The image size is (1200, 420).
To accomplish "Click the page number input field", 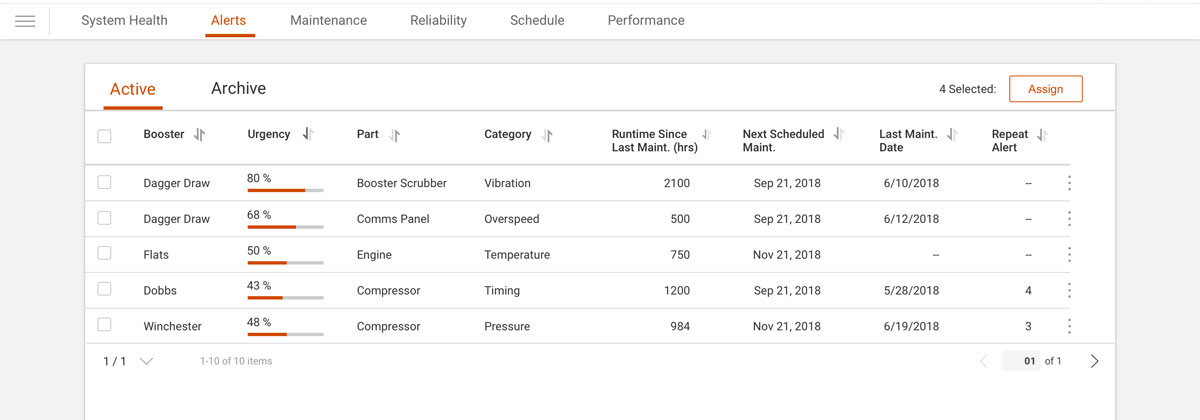I will [x=1023, y=361].
